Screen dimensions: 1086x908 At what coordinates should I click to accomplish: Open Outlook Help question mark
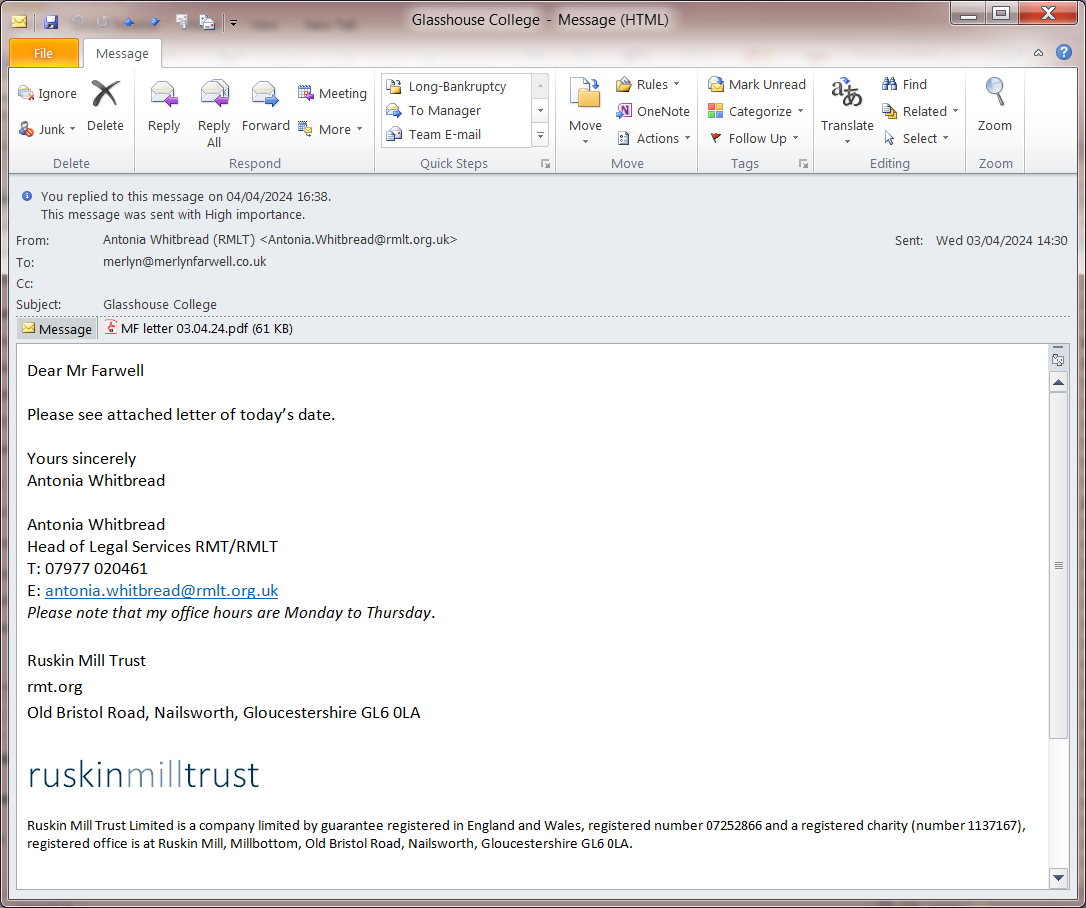click(1064, 53)
